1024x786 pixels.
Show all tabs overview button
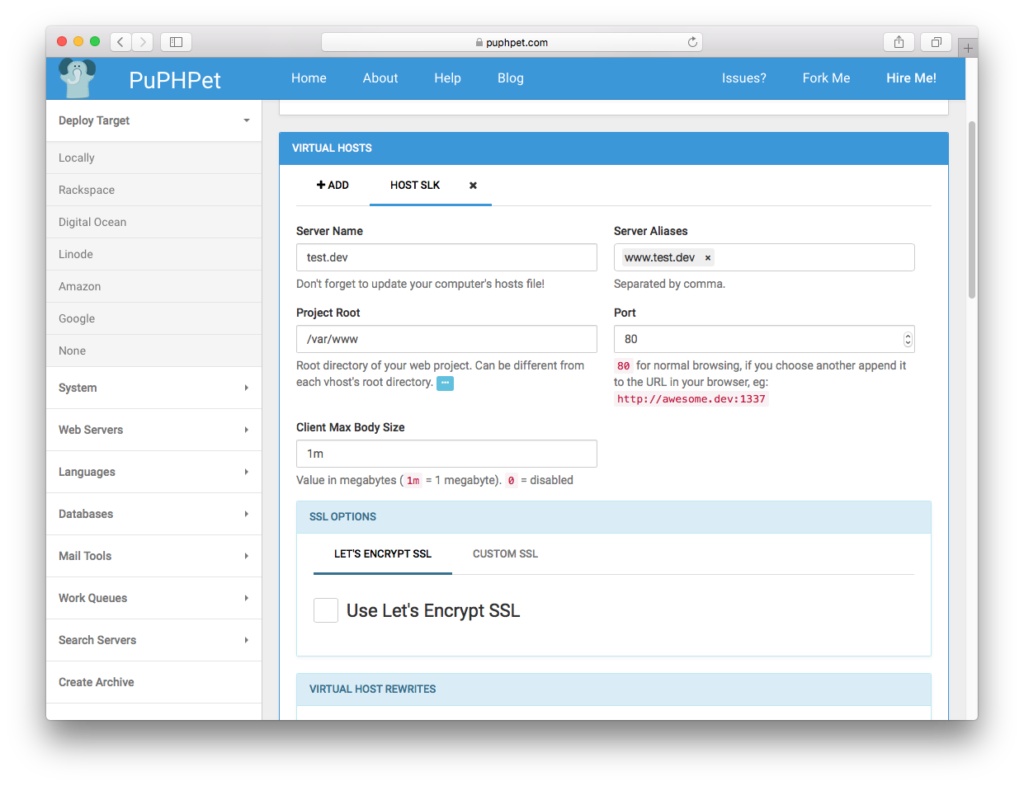click(x=936, y=42)
